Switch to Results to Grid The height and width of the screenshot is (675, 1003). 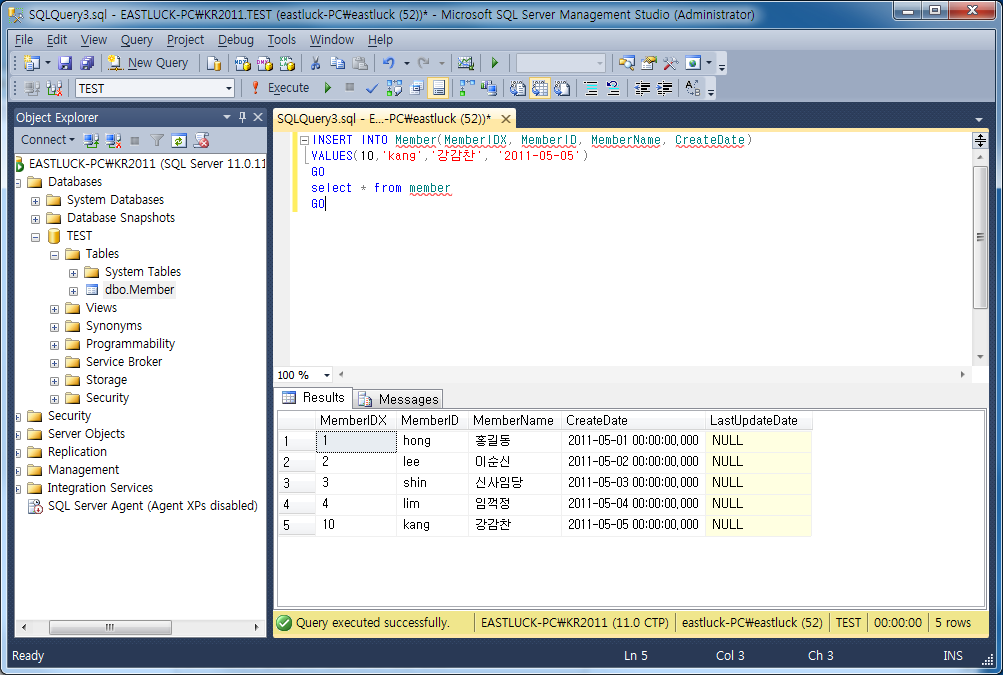point(540,88)
